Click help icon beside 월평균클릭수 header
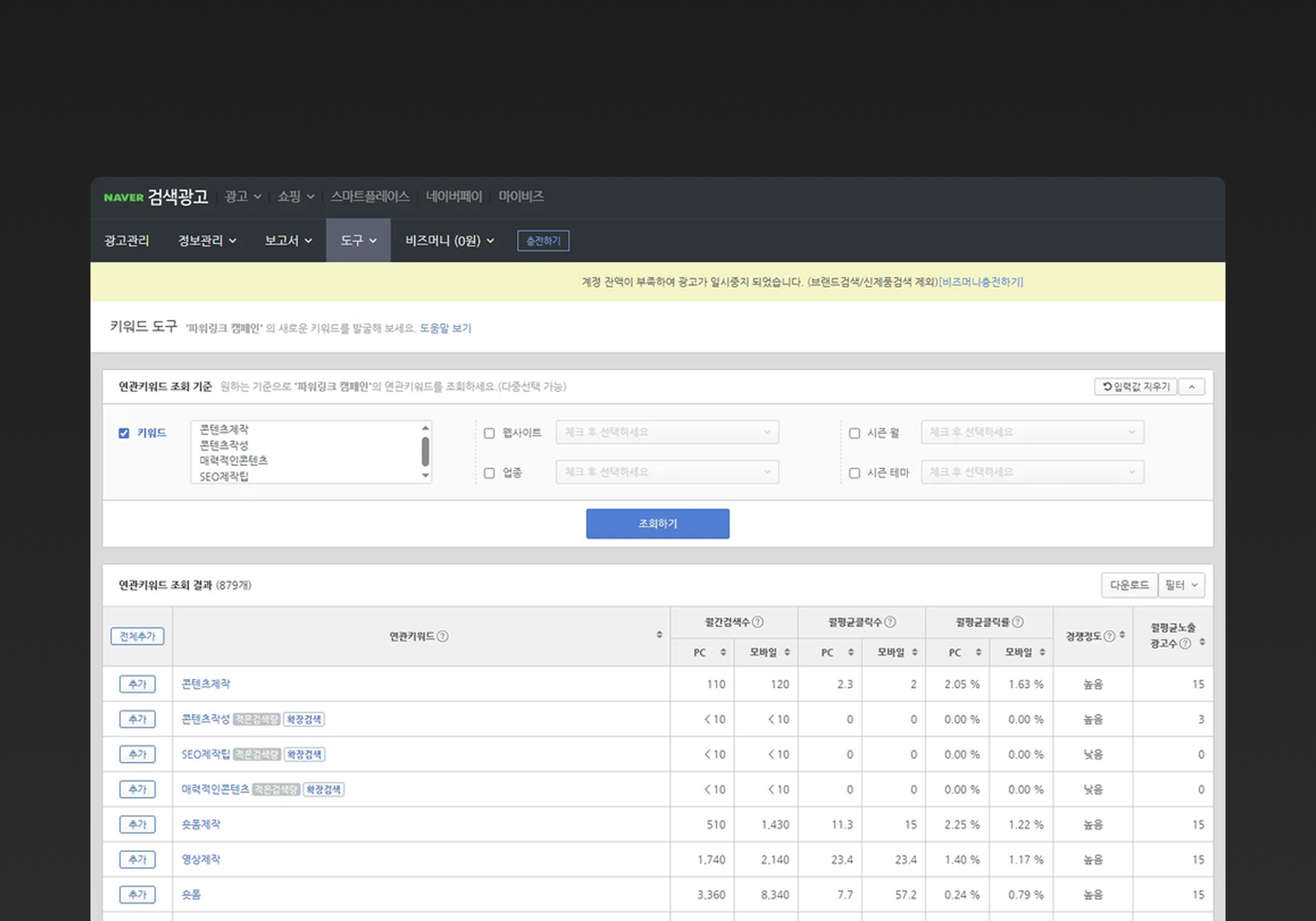The image size is (1316, 921). coord(890,622)
